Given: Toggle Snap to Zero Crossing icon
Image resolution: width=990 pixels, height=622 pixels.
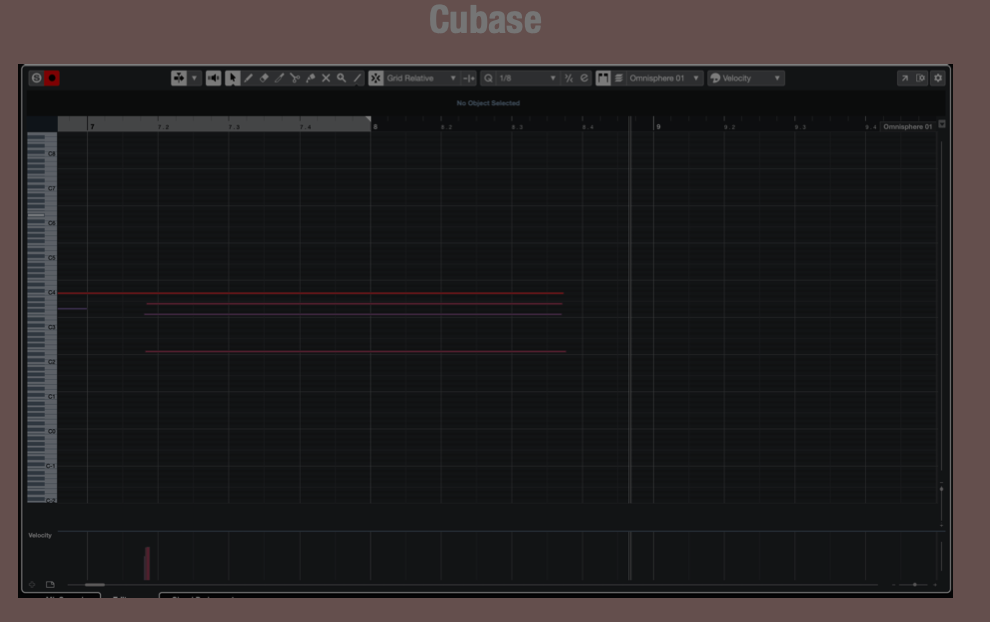Looking at the screenshot, I should click(x=468, y=78).
